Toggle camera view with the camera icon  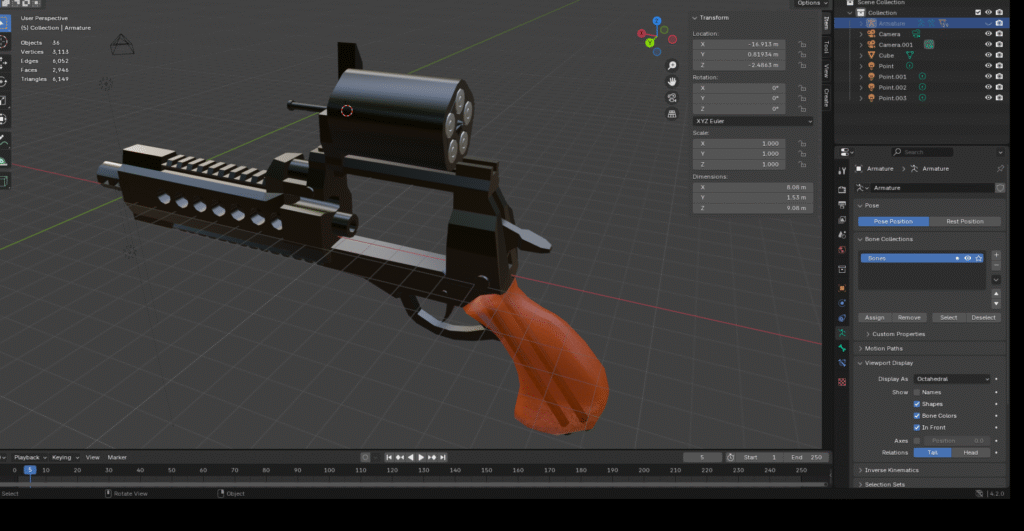point(674,98)
